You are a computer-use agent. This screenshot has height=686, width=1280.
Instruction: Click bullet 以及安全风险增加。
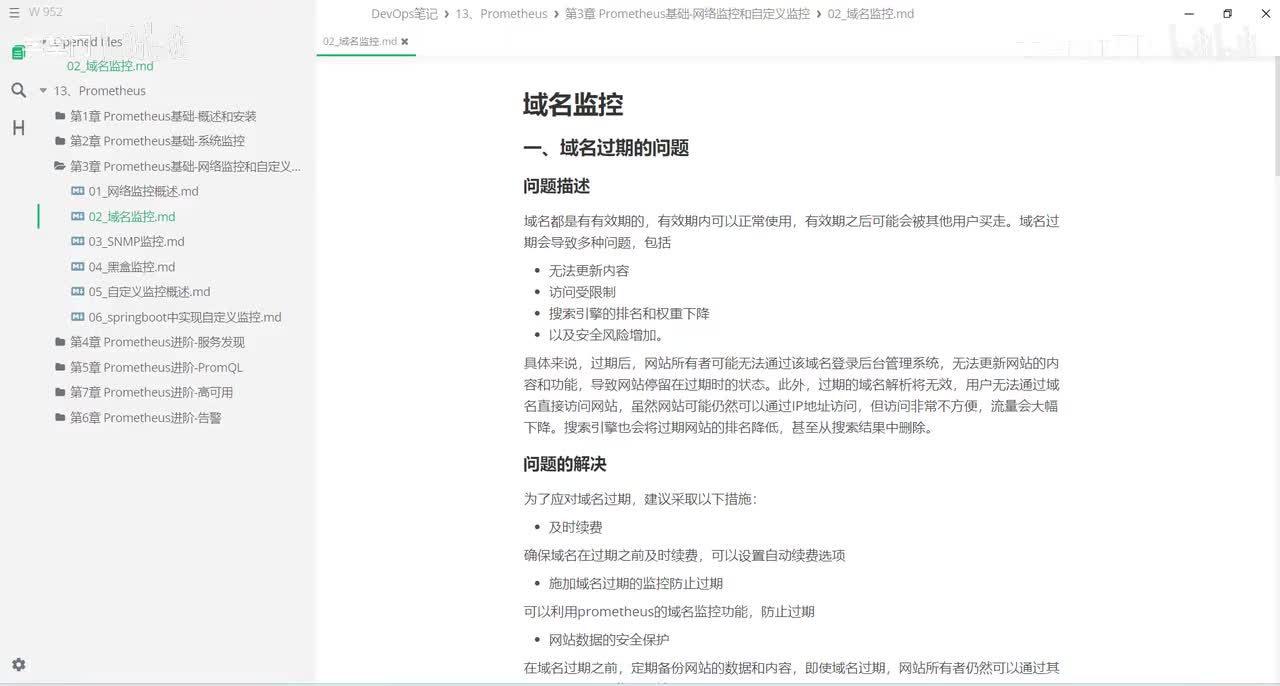pyautogui.click(x=606, y=335)
